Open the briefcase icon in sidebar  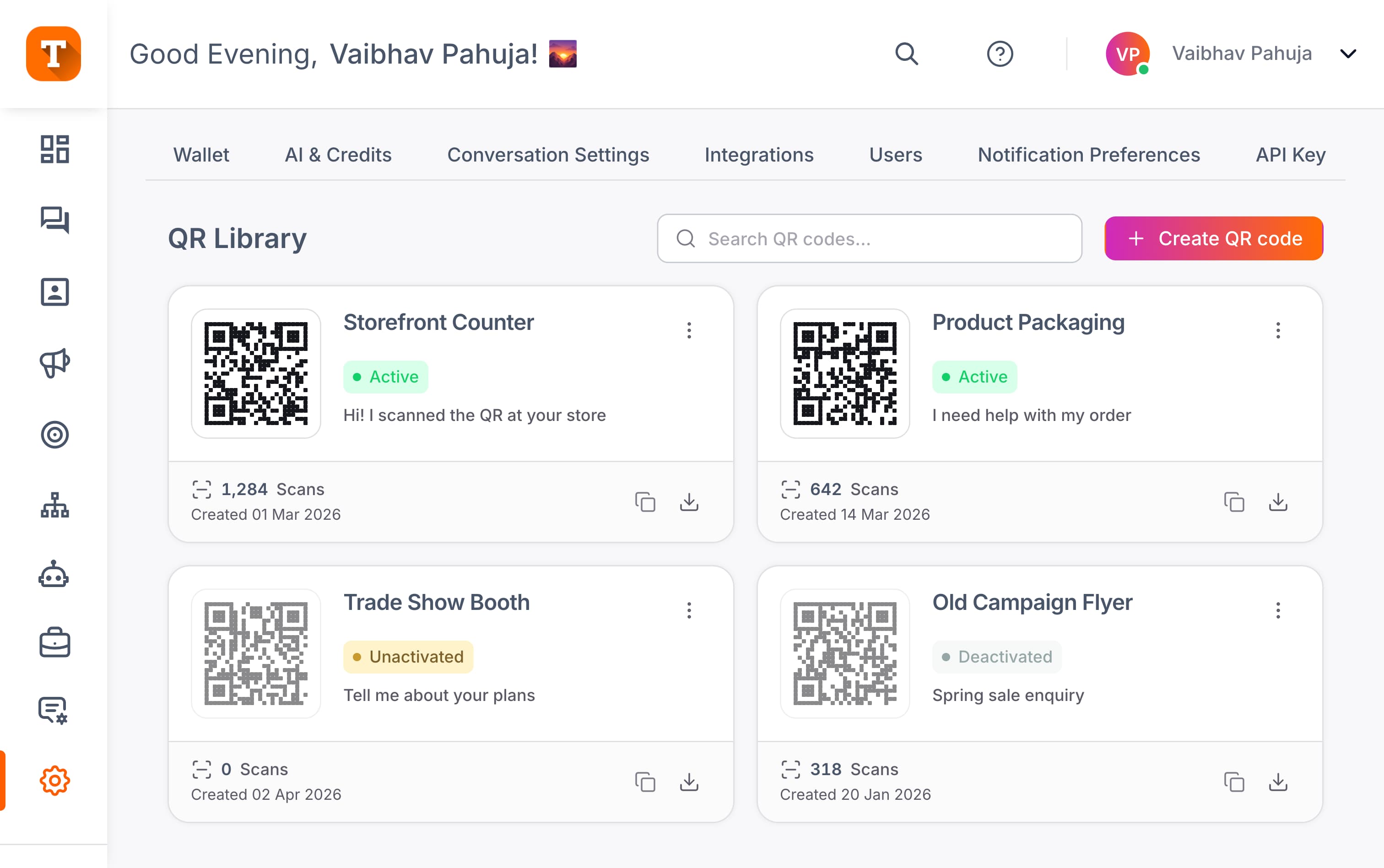pos(54,642)
